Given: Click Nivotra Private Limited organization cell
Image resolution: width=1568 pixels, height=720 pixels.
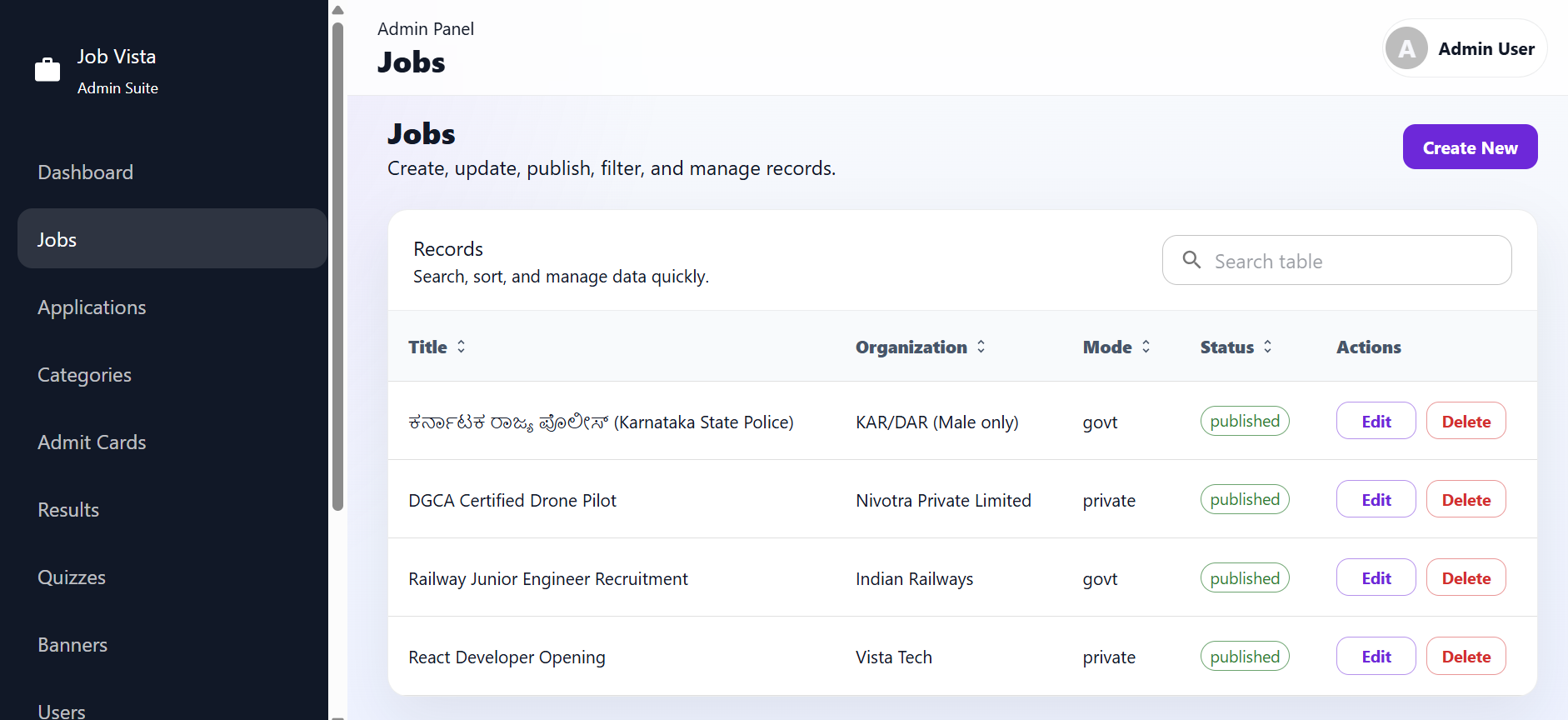Looking at the screenshot, I should (x=943, y=500).
